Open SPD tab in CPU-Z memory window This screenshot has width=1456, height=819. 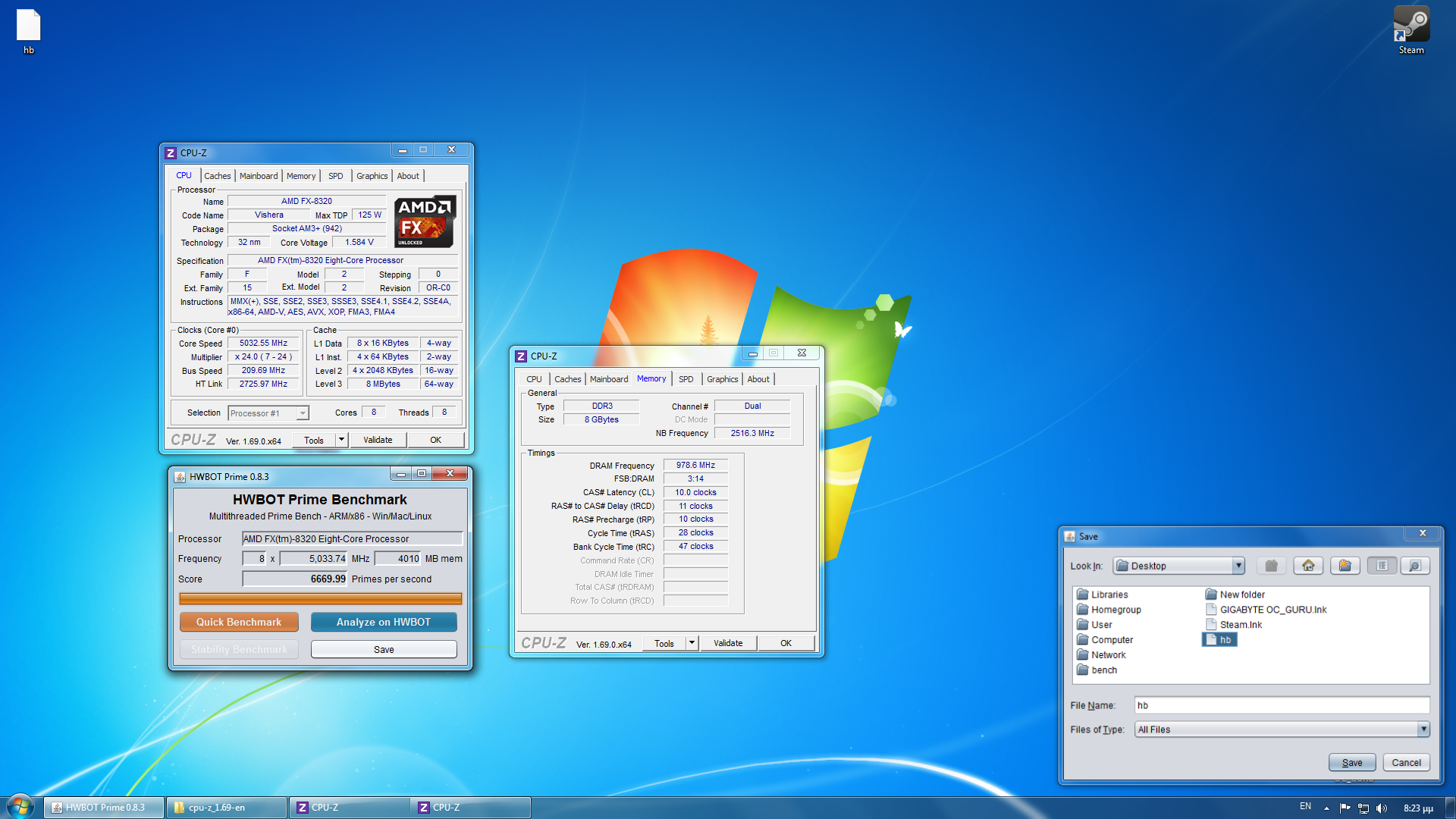pos(686,379)
